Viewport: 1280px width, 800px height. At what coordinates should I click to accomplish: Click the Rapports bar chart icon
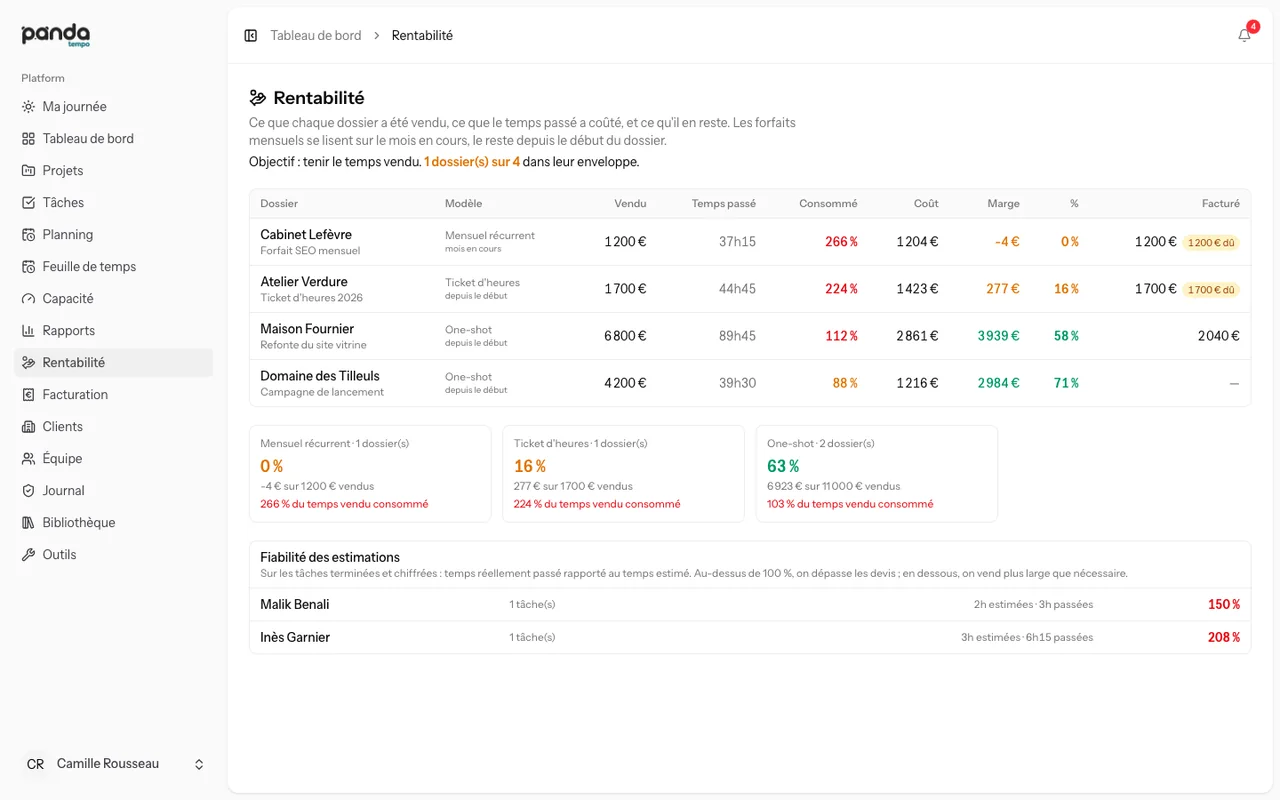28,331
